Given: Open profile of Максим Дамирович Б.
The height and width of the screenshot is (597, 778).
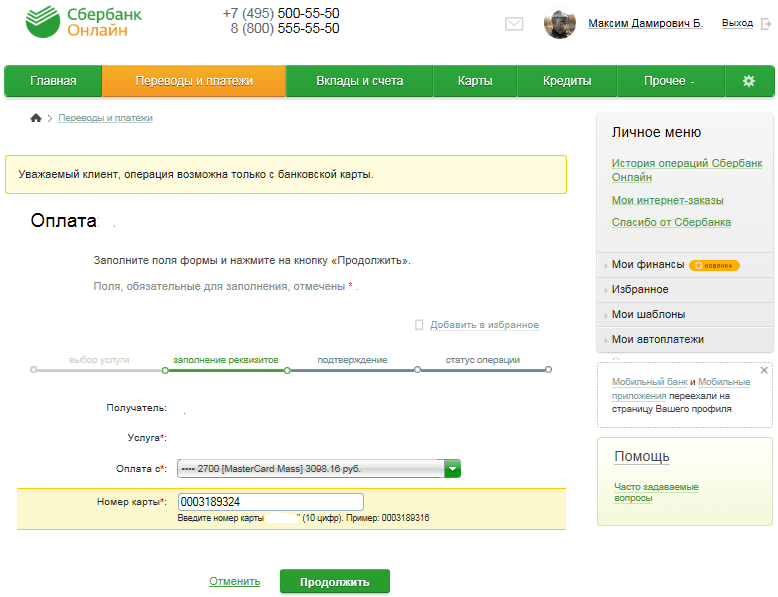Looking at the screenshot, I should point(645,23).
